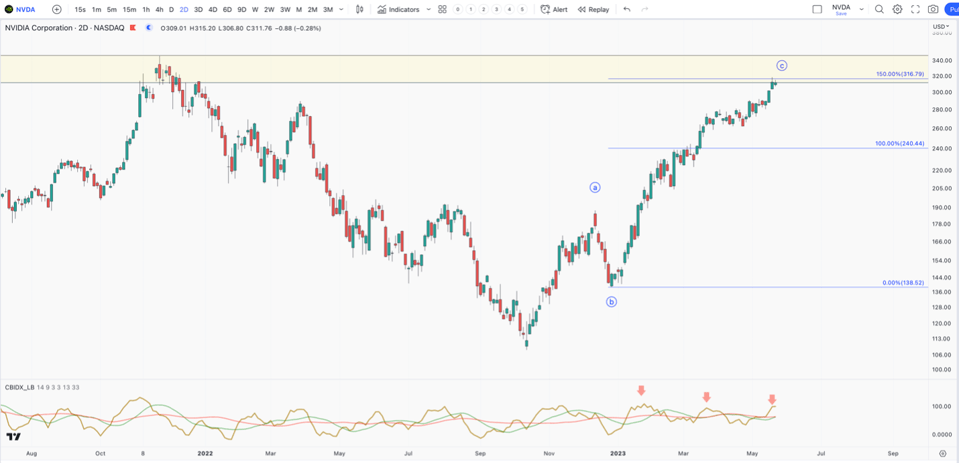The width and height of the screenshot is (959, 465).
Task: Enter fullscreen mode
Action: 915,9
